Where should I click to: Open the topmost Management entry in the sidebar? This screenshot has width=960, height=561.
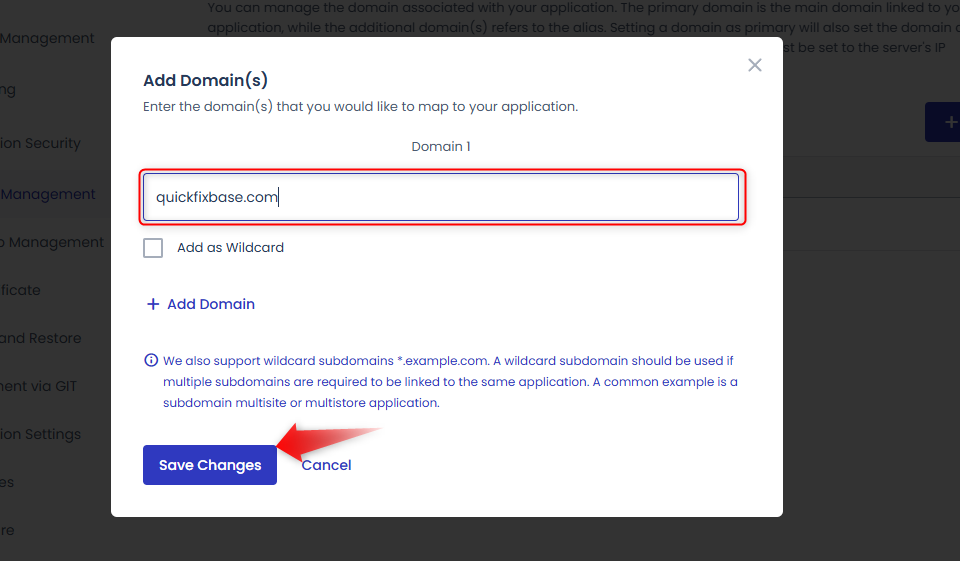pyautogui.click(x=47, y=38)
